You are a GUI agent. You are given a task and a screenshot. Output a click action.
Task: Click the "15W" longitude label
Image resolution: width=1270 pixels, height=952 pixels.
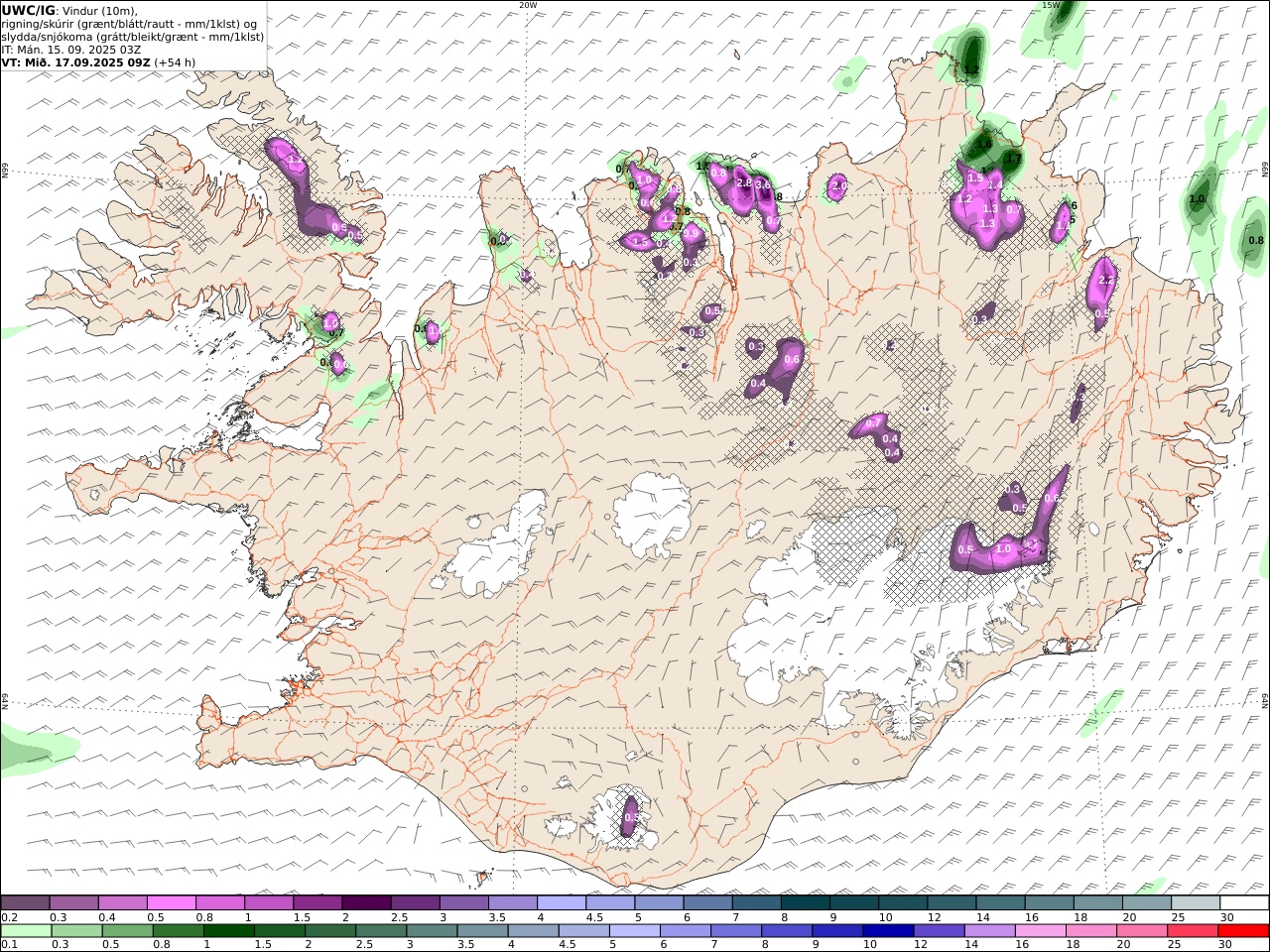[x=1051, y=5]
